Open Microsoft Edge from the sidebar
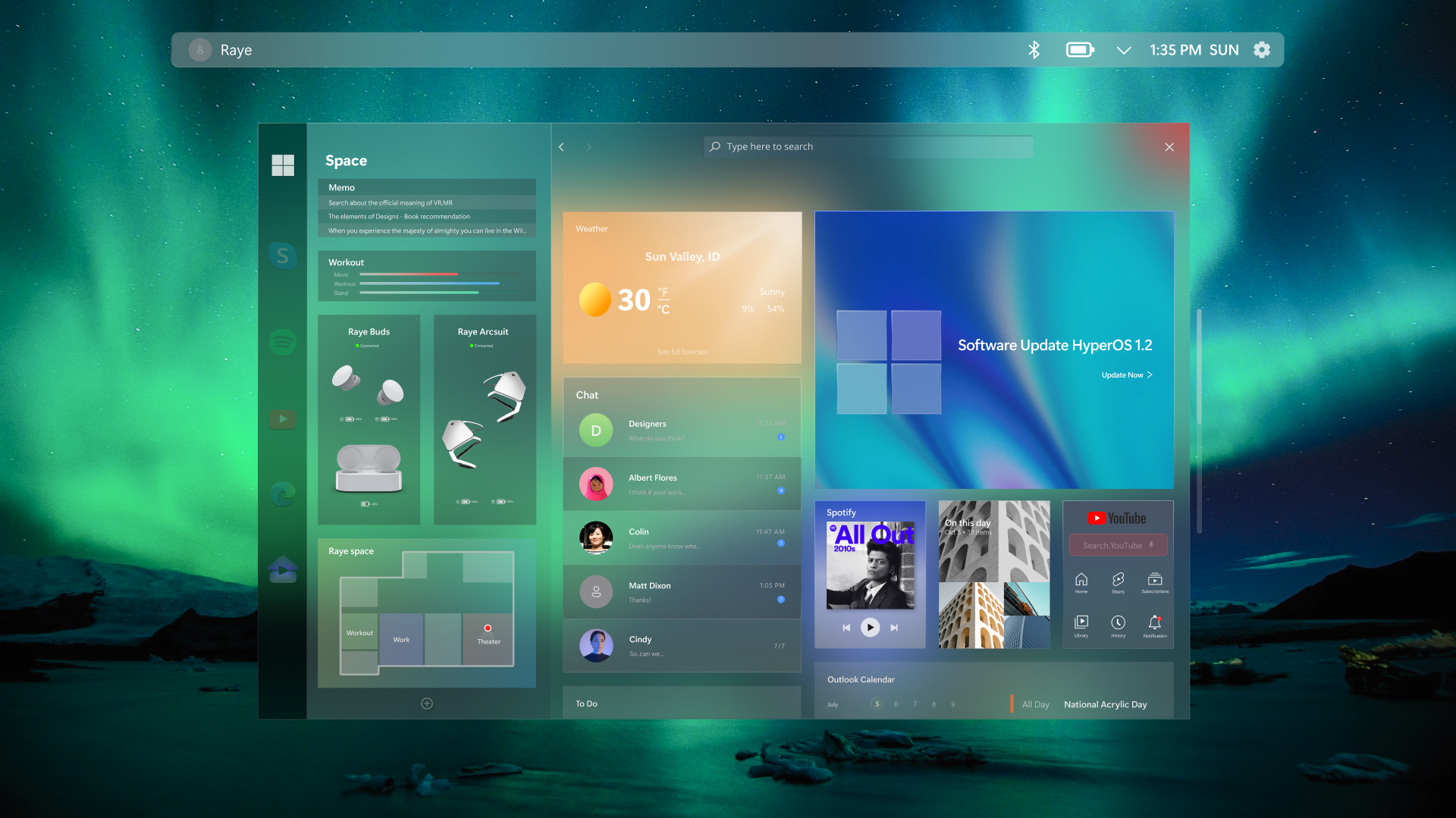 point(283,494)
